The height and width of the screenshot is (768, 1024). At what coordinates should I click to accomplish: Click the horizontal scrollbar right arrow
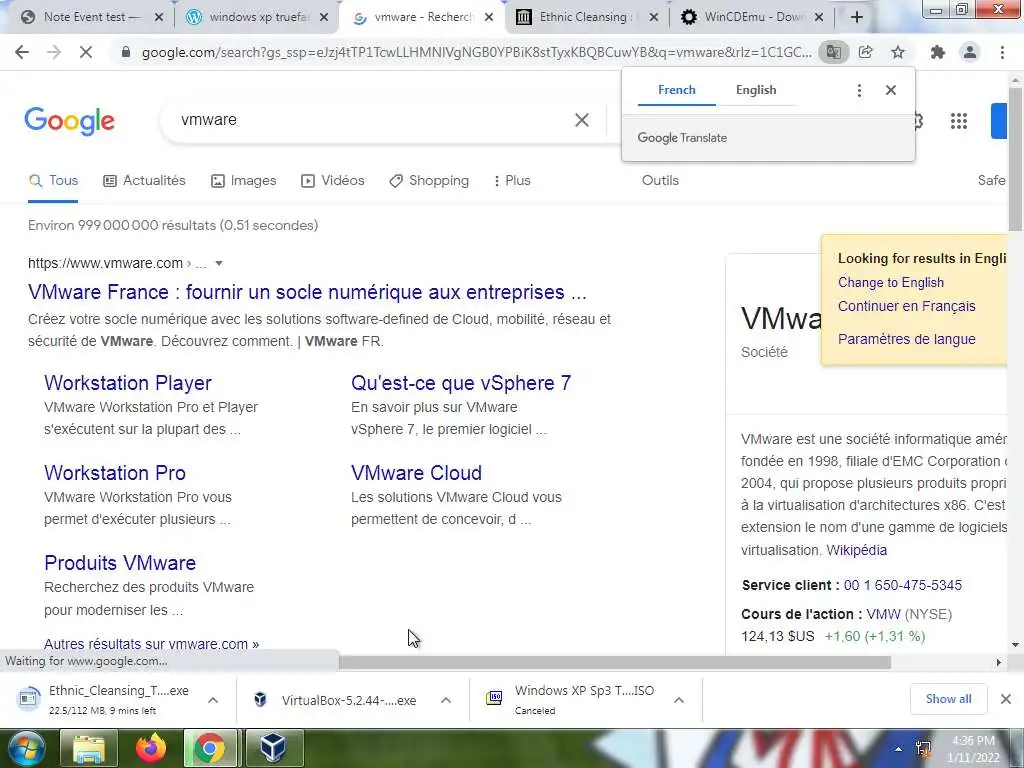999,662
